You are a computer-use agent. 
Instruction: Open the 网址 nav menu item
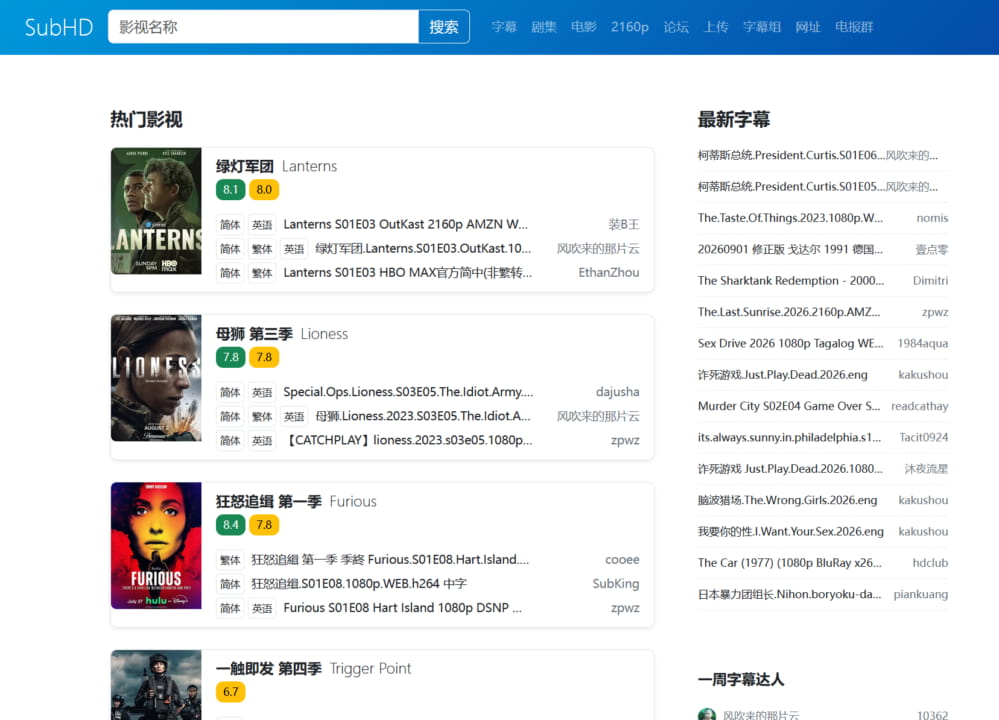(808, 27)
